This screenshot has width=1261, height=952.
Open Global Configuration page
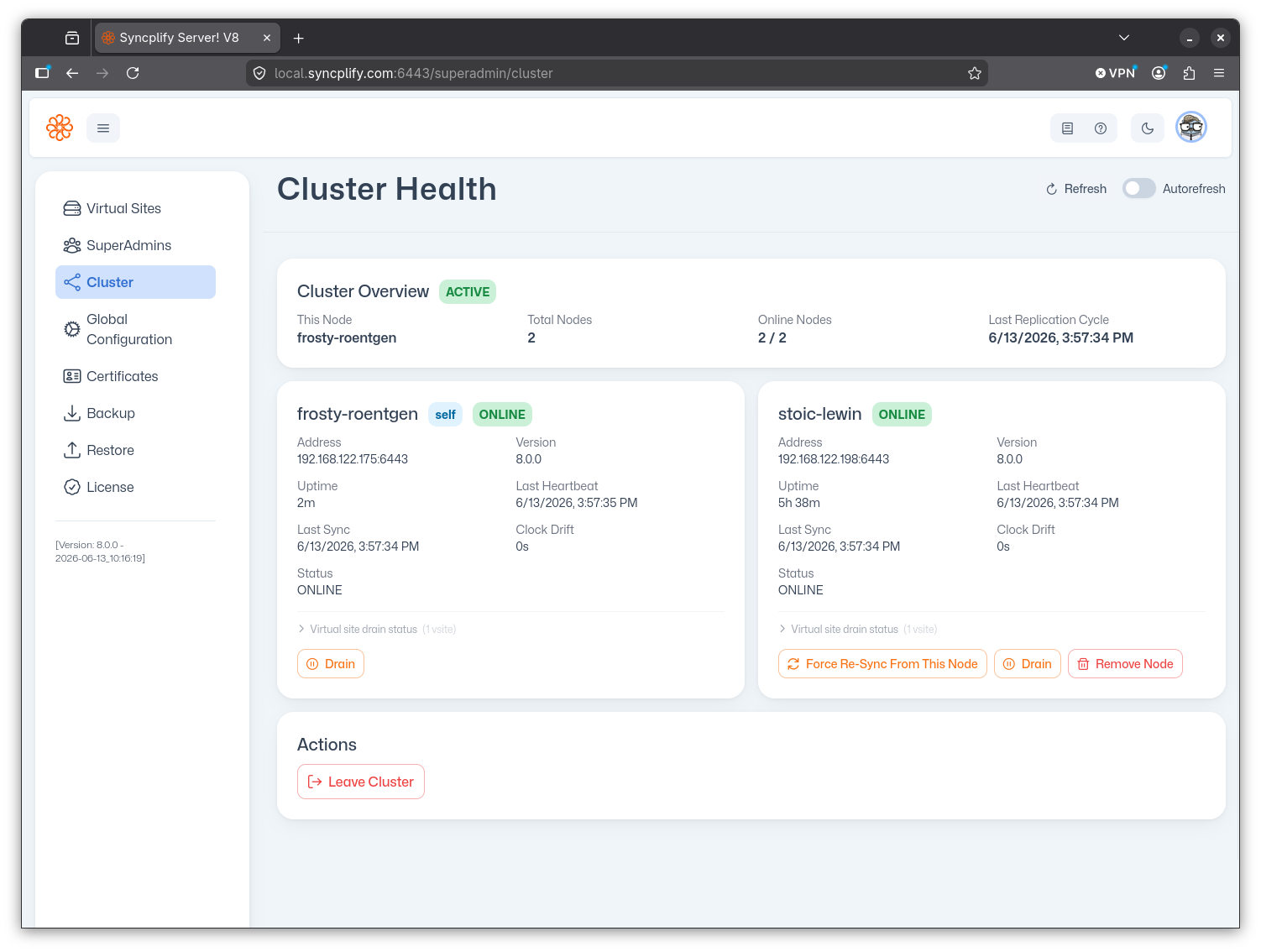point(135,329)
